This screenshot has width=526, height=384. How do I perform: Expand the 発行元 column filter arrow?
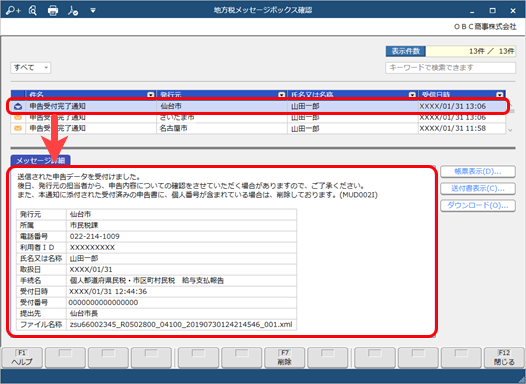coord(281,95)
